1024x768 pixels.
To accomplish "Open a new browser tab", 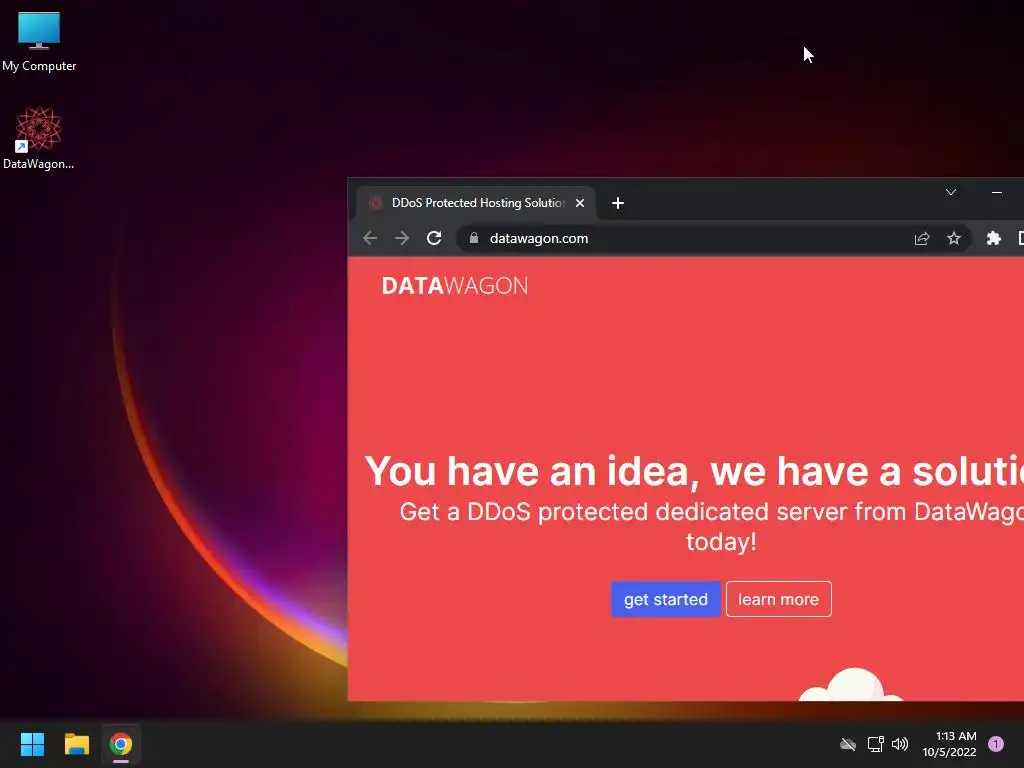I will click(x=618, y=203).
